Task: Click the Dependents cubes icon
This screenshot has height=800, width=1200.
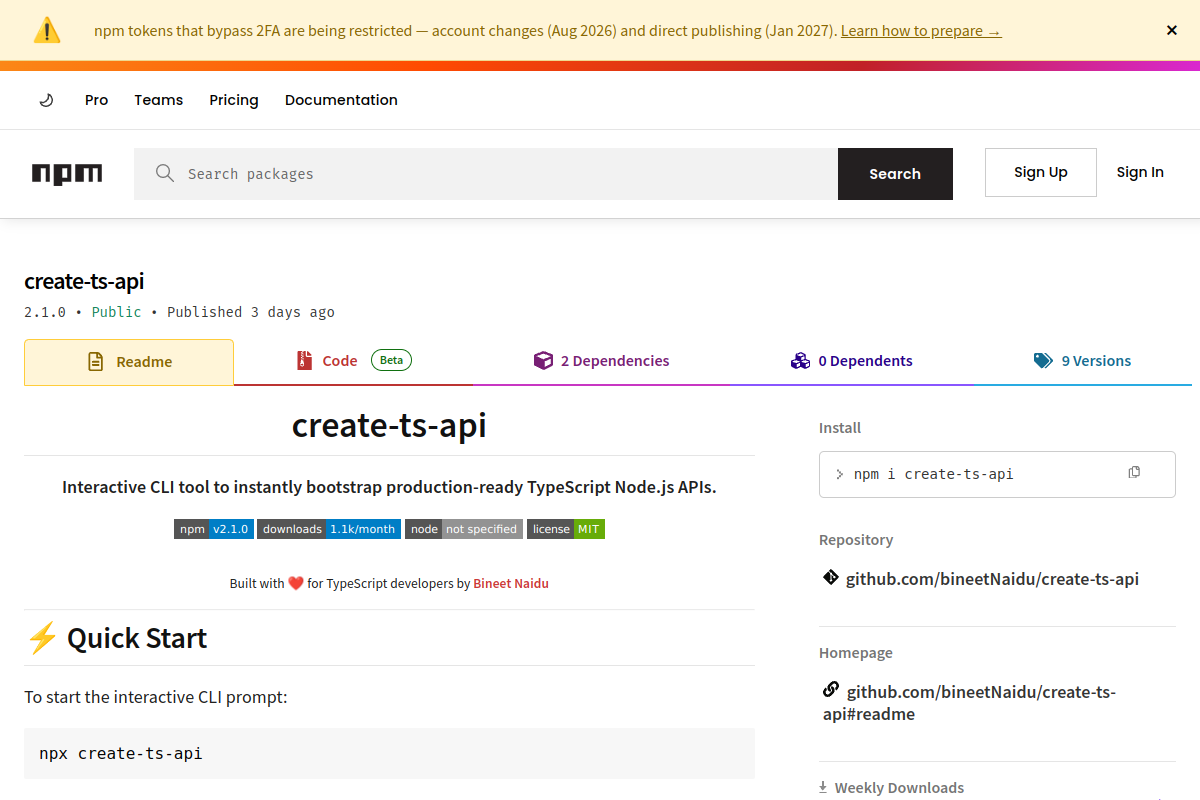Action: [800, 361]
